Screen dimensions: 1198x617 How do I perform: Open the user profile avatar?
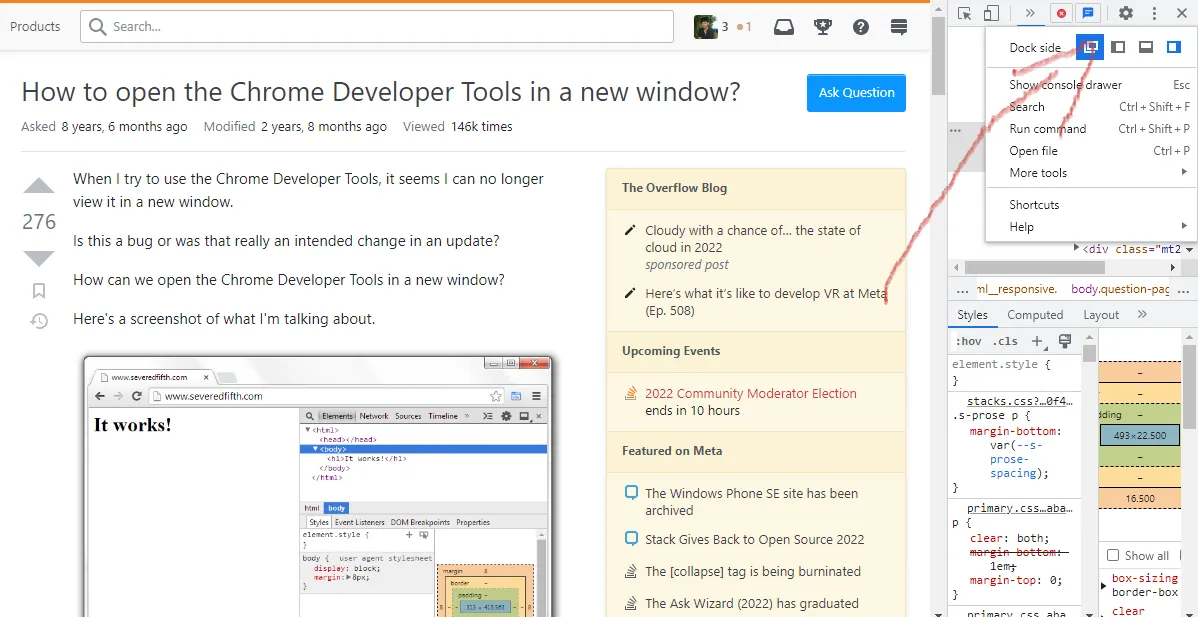click(x=705, y=27)
